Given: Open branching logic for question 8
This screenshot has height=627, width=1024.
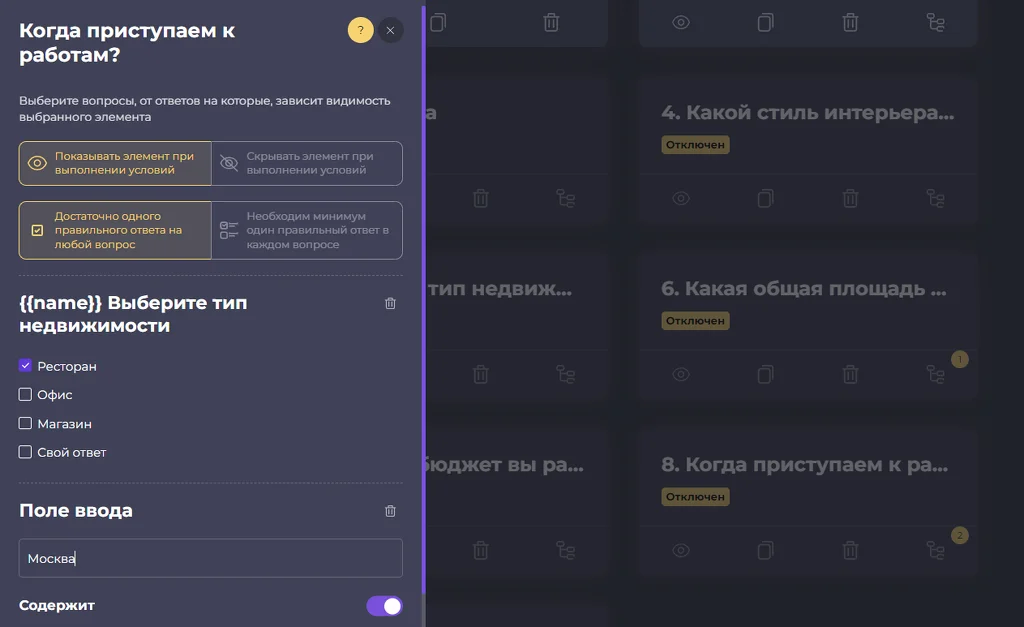Looking at the screenshot, I should (936, 551).
